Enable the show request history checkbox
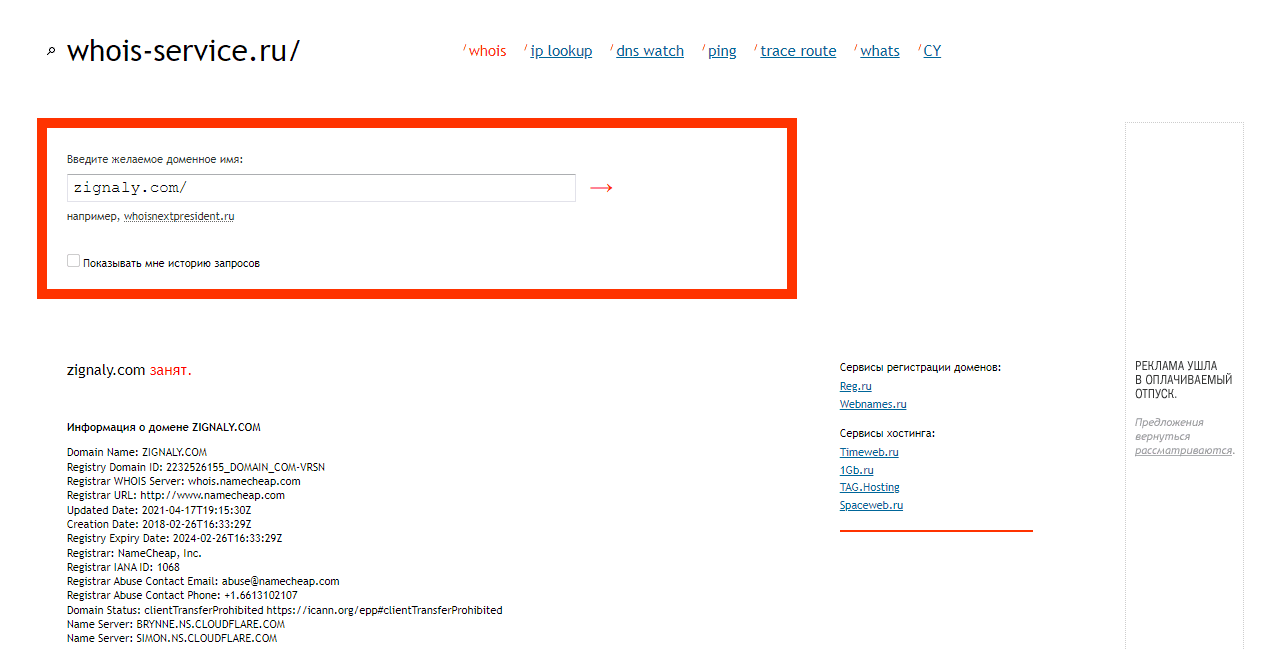 (x=73, y=261)
